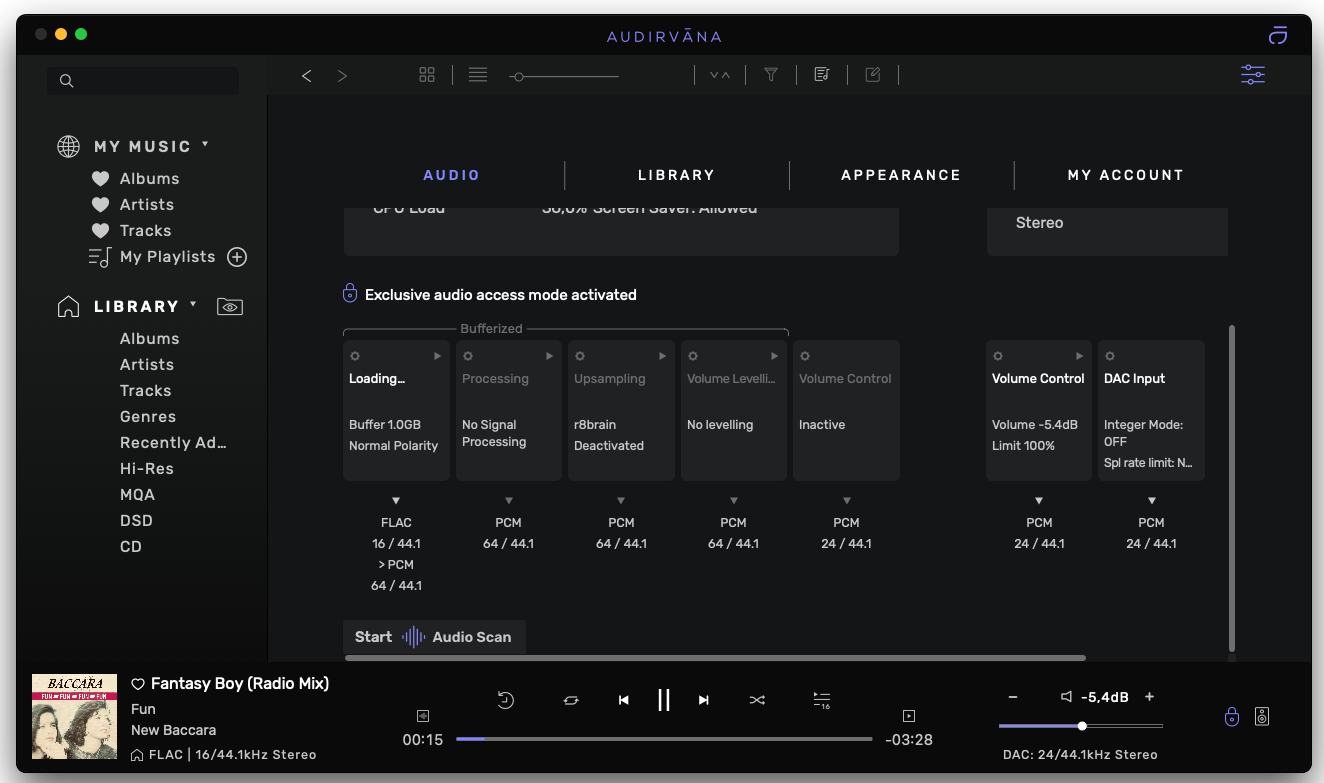This screenshot has width=1324, height=783.
Task: Switch to list view icon
Action: (478, 75)
